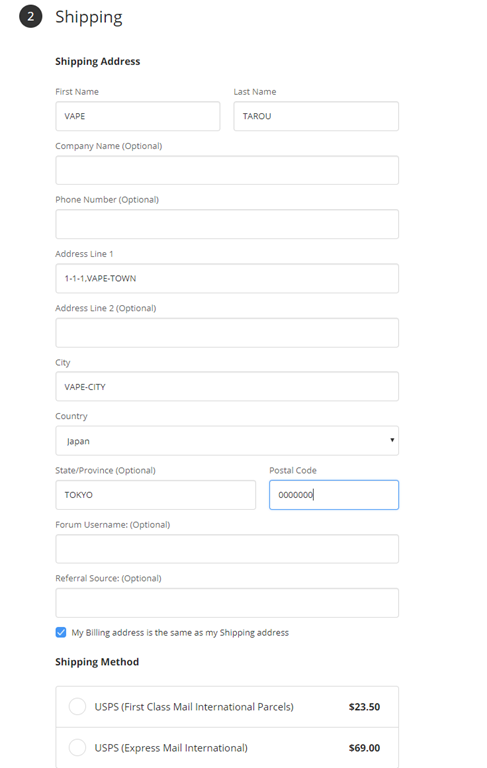The width and height of the screenshot is (487, 768).
Task: Click the Forum Username optional field
Action: click(227, 549)
